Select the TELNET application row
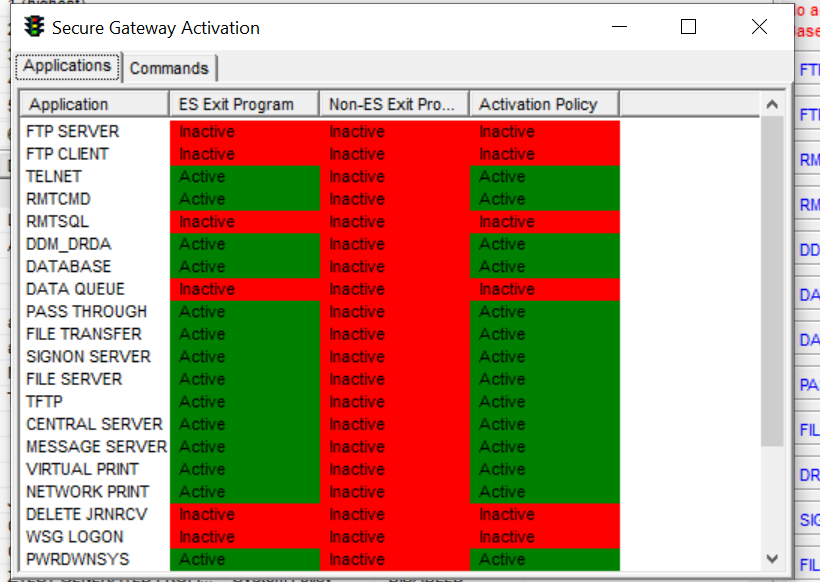 point(320,177)
